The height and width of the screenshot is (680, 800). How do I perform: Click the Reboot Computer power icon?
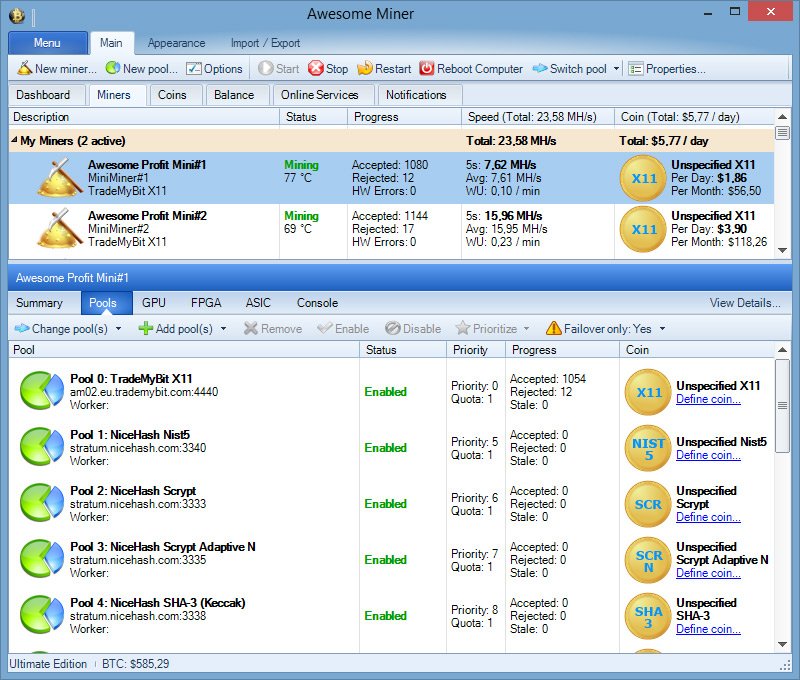click(427, 68)
